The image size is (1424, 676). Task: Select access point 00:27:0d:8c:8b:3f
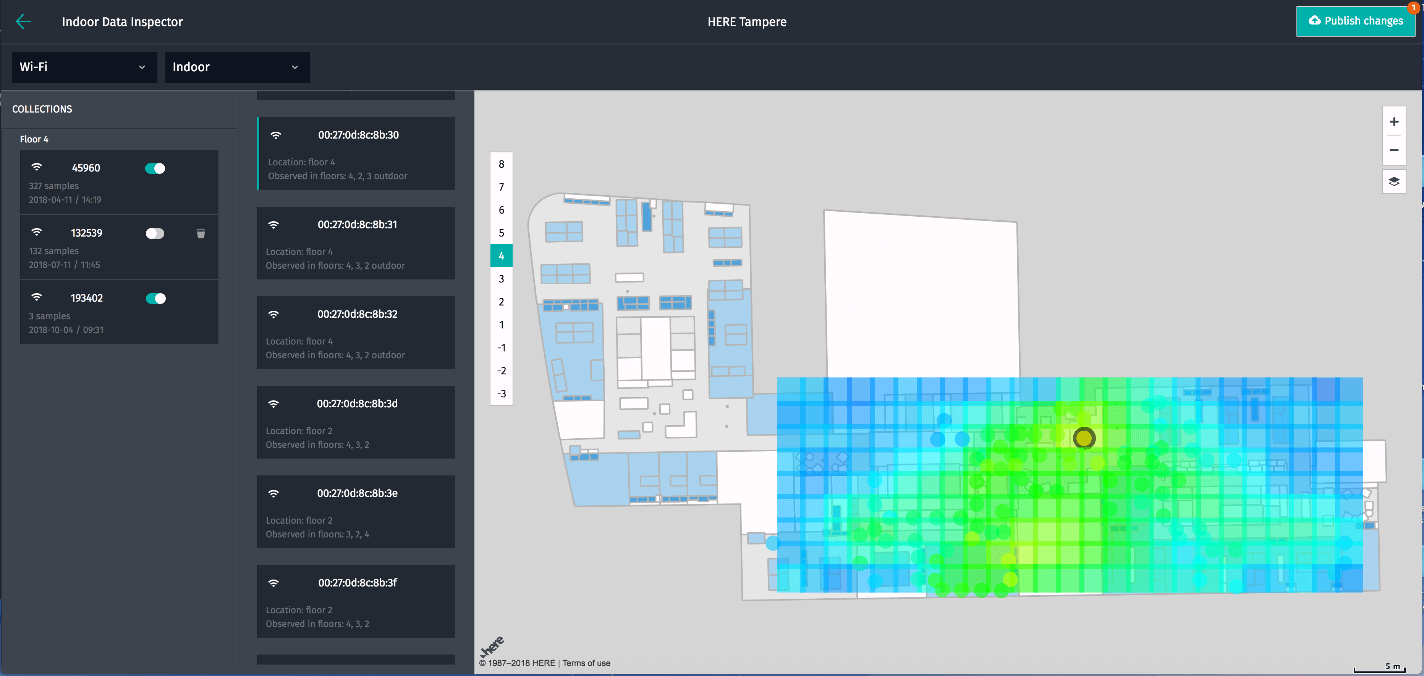356,601
